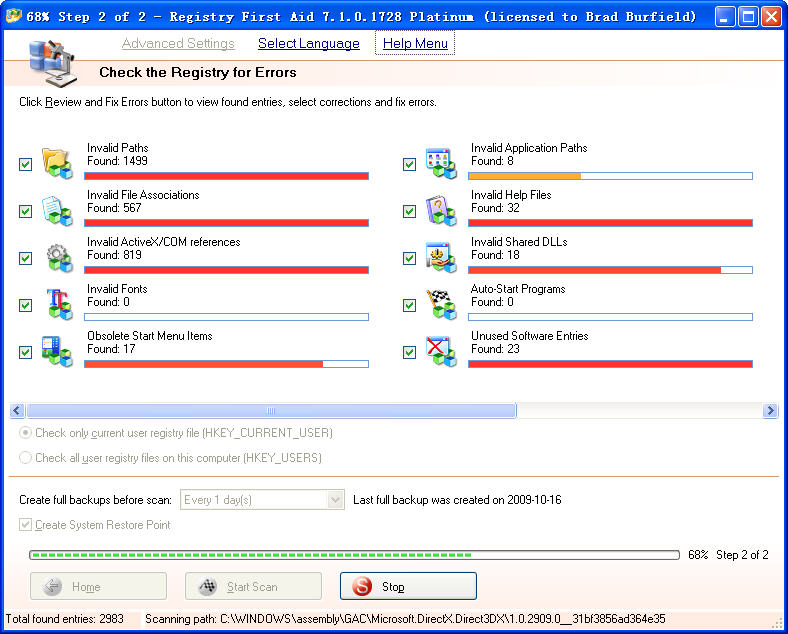Open the Help Menu
Screen dimensions: 788x634
(x=416, y=43)
